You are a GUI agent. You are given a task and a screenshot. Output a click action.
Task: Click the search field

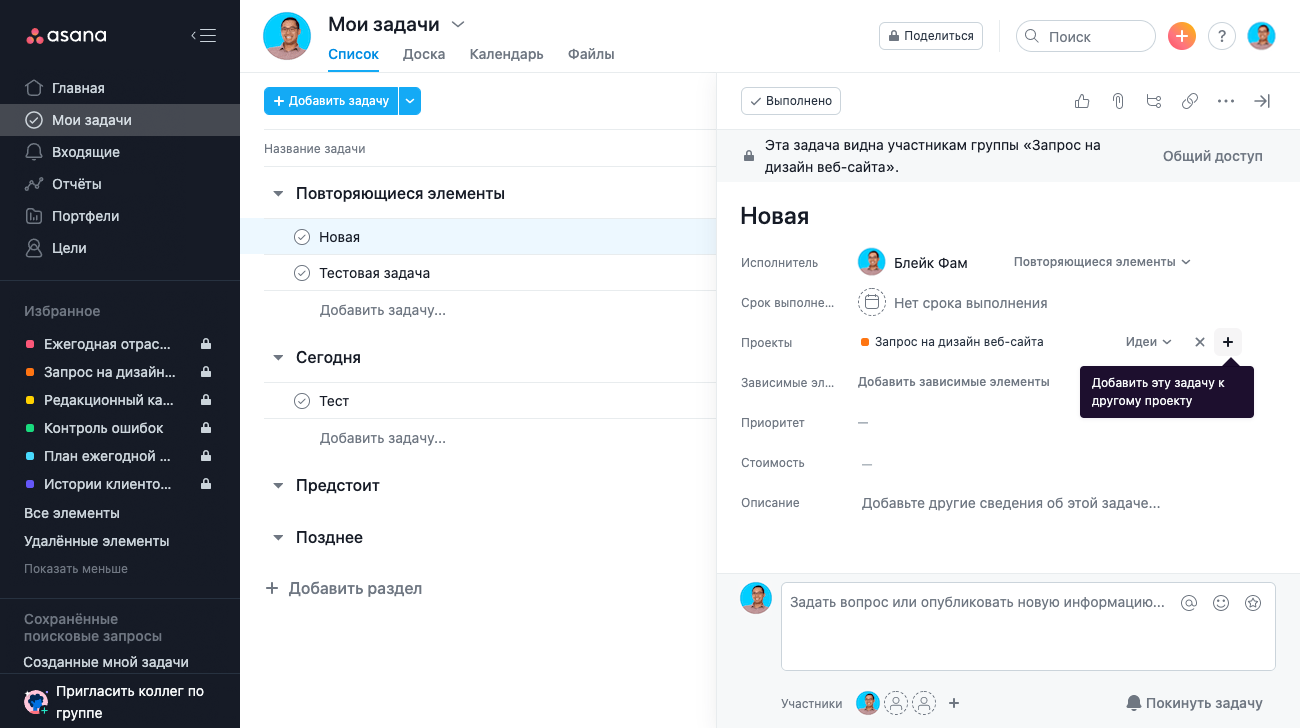tap(1086, 36)
